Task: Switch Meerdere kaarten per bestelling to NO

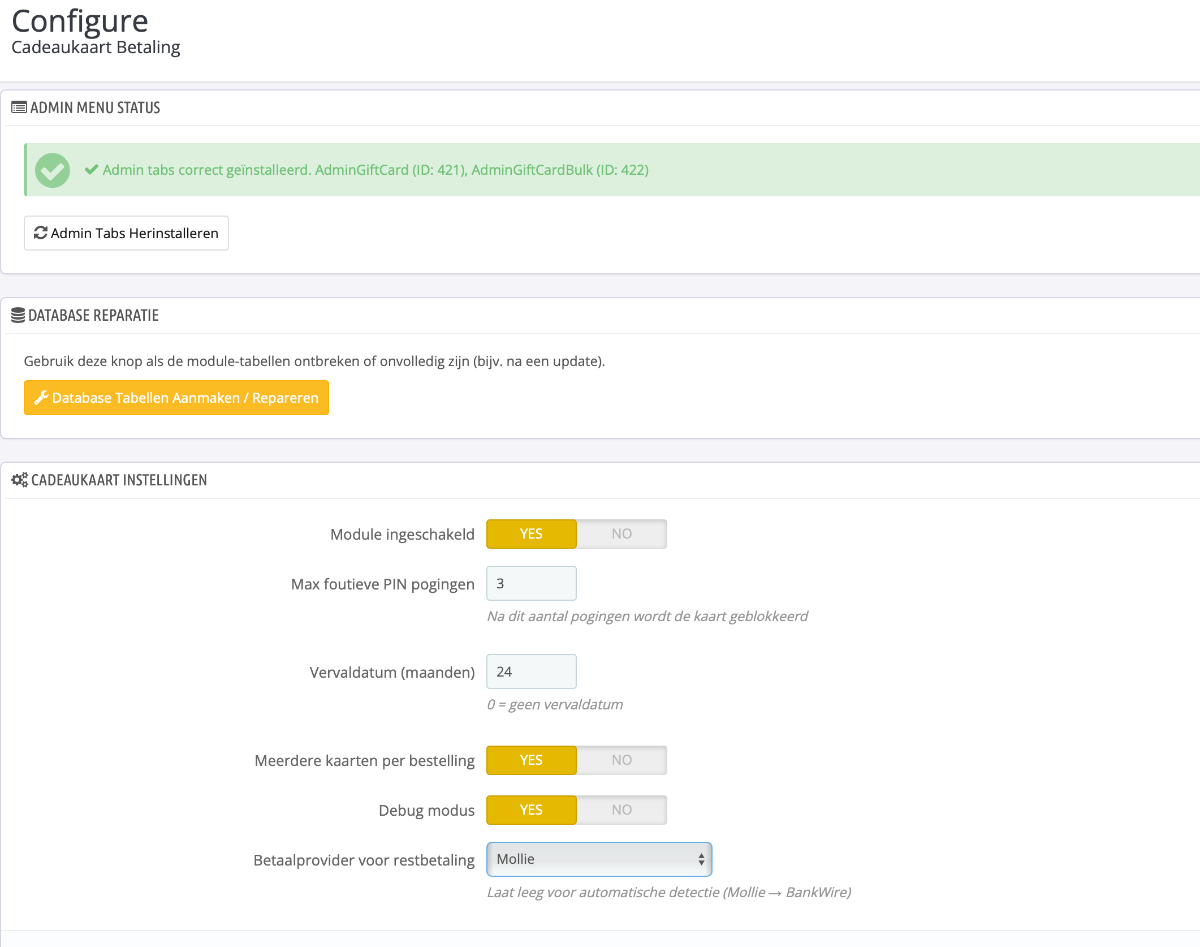Action: tap(621, 760)
